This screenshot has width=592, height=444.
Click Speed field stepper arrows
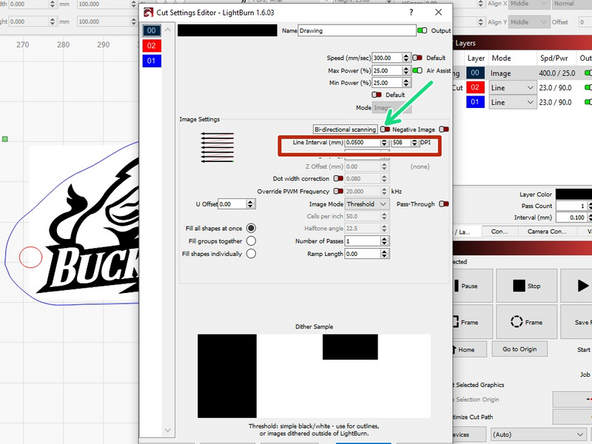point(406,58)
